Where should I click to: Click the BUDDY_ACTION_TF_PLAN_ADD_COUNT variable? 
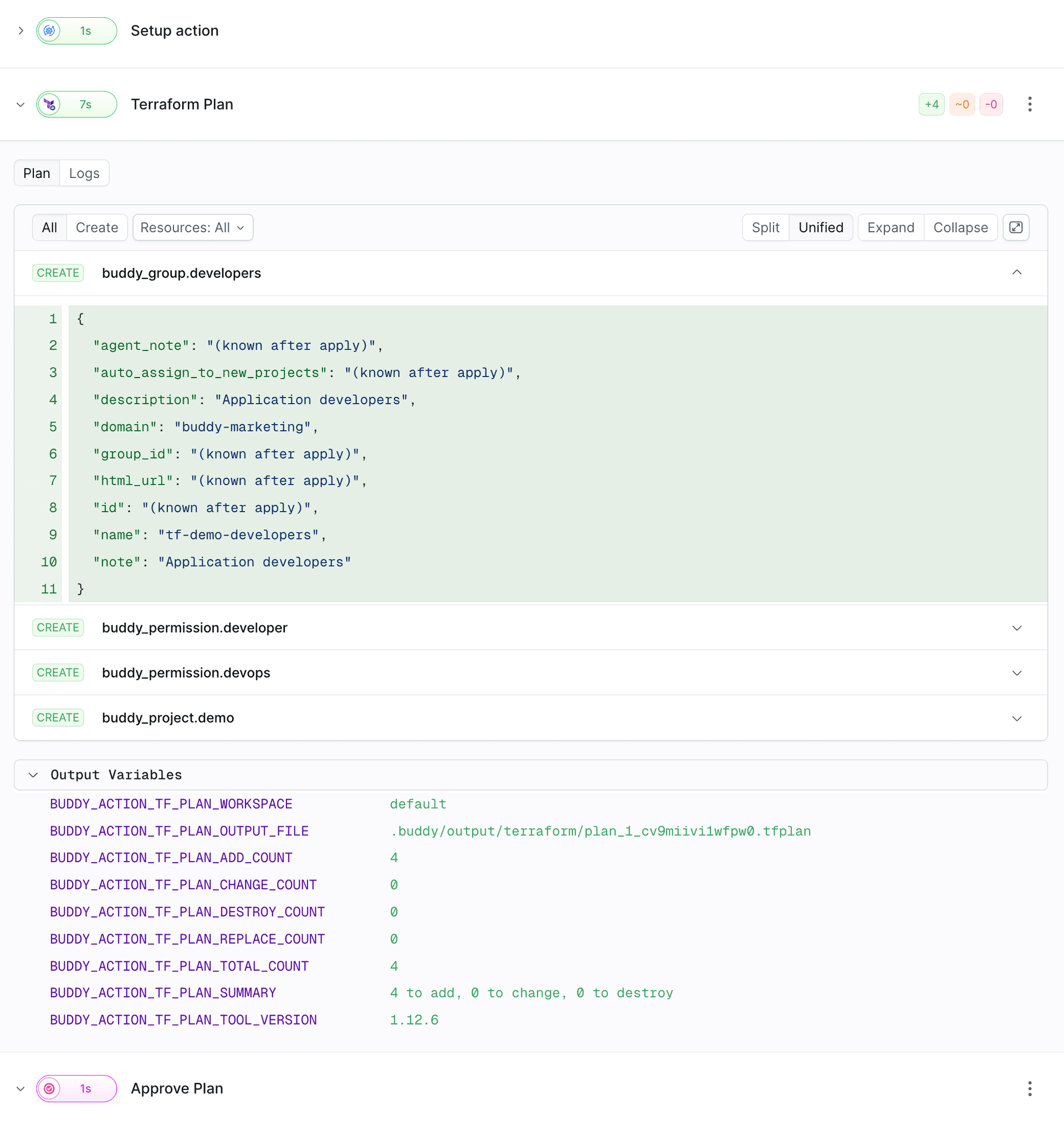pyautogui.click(x=171, y=857)
